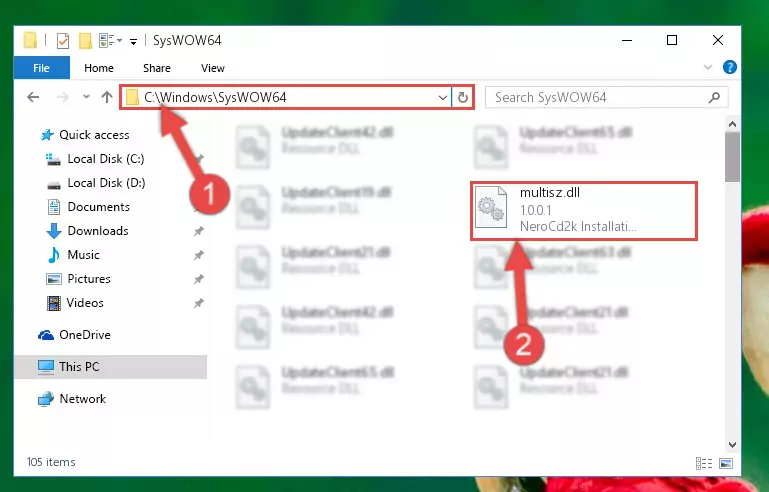Maximize the SysWOW64 window
769x492 pixels.
(672, 40)
